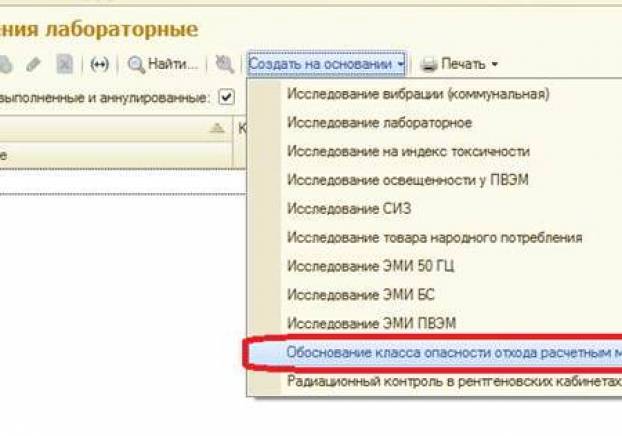Viewport: 622px width, 436px height.
Task: Select Исследование вибрации (коммунальная)
Action: (417, 94)
